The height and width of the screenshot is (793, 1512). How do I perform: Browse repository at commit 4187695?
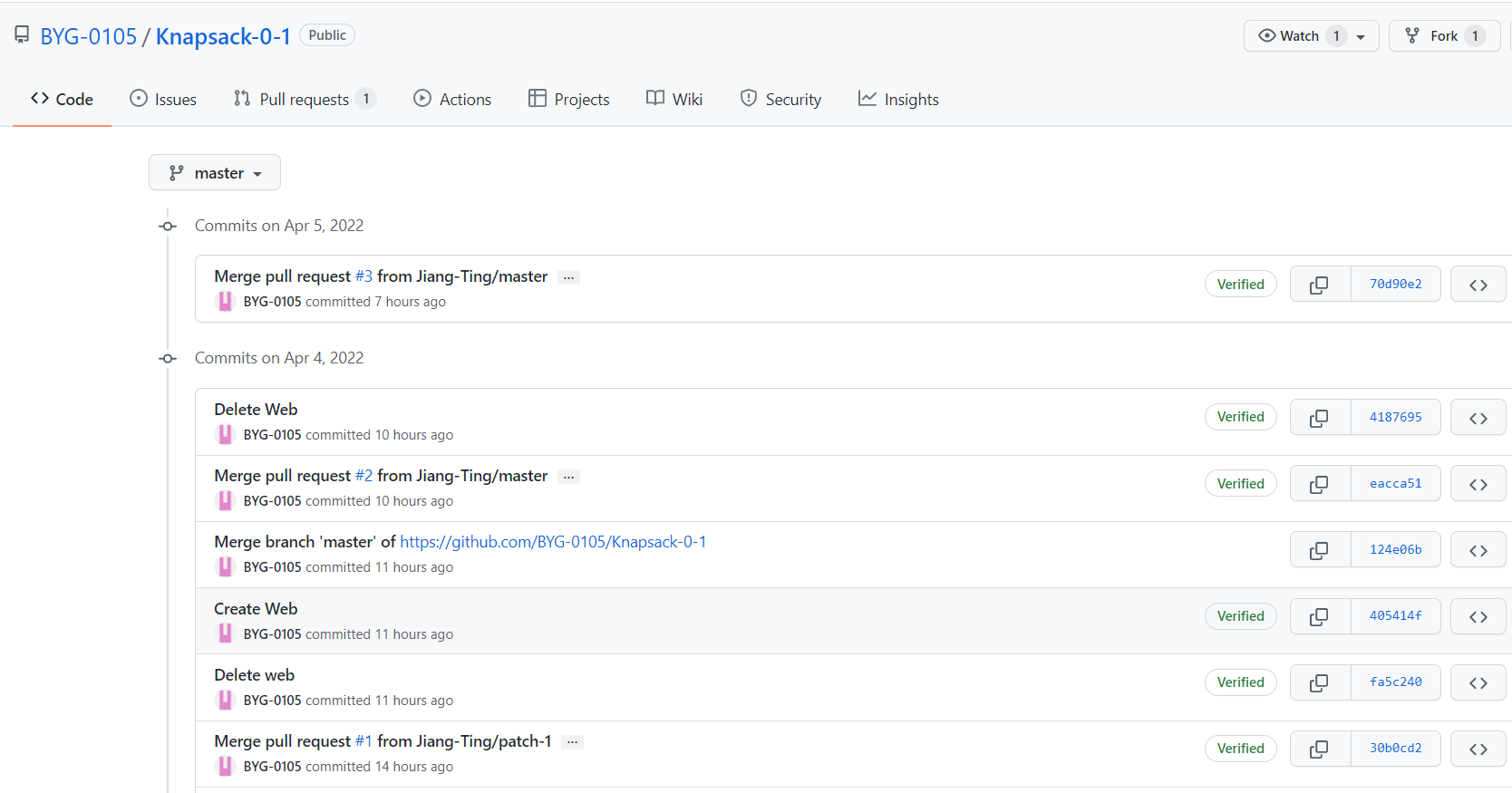[1478, 418]
